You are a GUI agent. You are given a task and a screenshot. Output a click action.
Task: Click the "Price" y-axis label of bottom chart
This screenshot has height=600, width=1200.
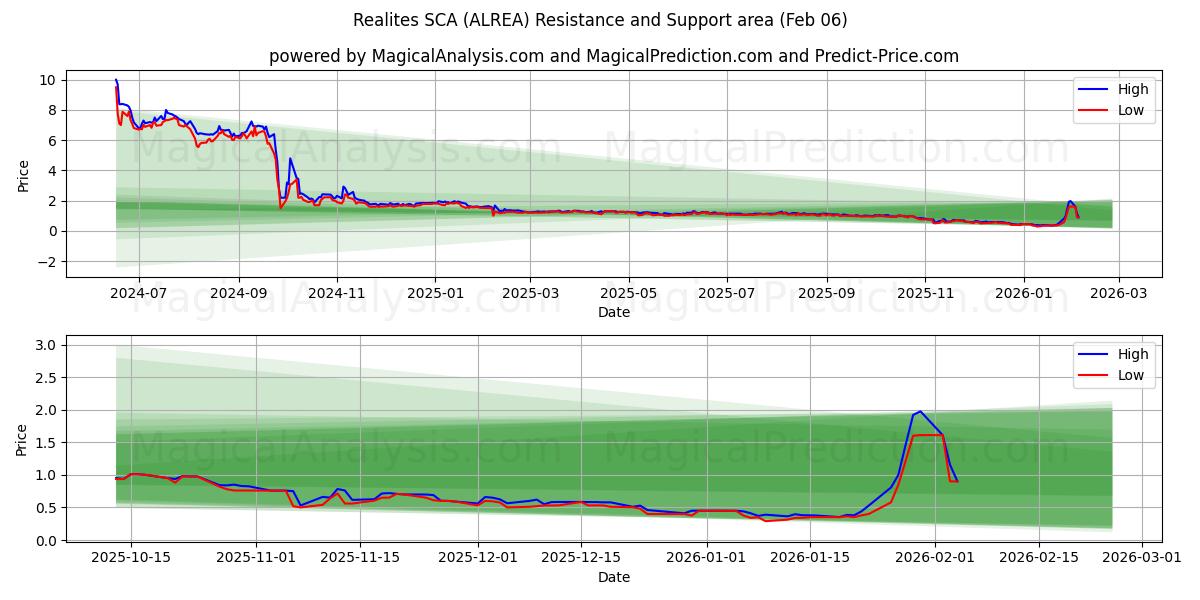23,438
